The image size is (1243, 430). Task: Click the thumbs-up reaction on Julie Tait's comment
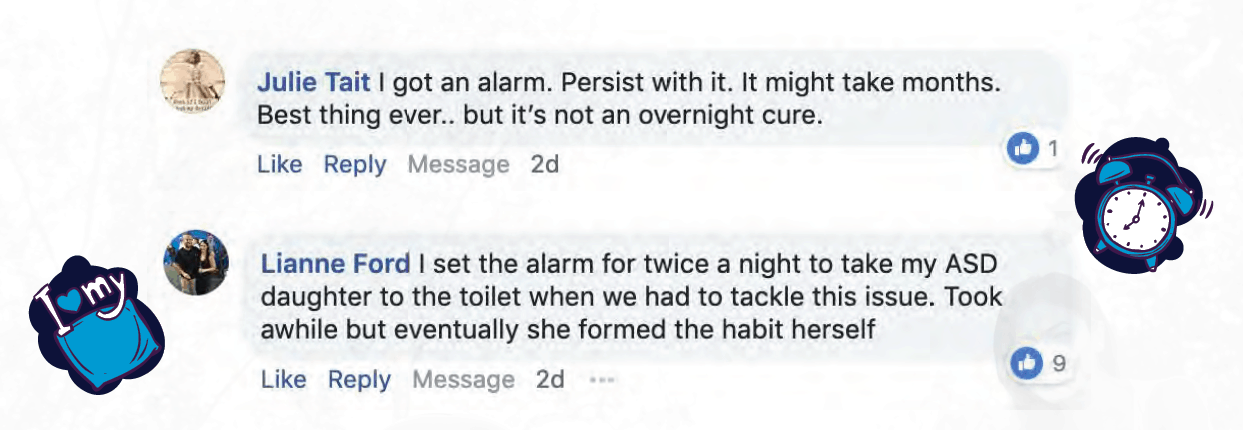coord(1022,149)
